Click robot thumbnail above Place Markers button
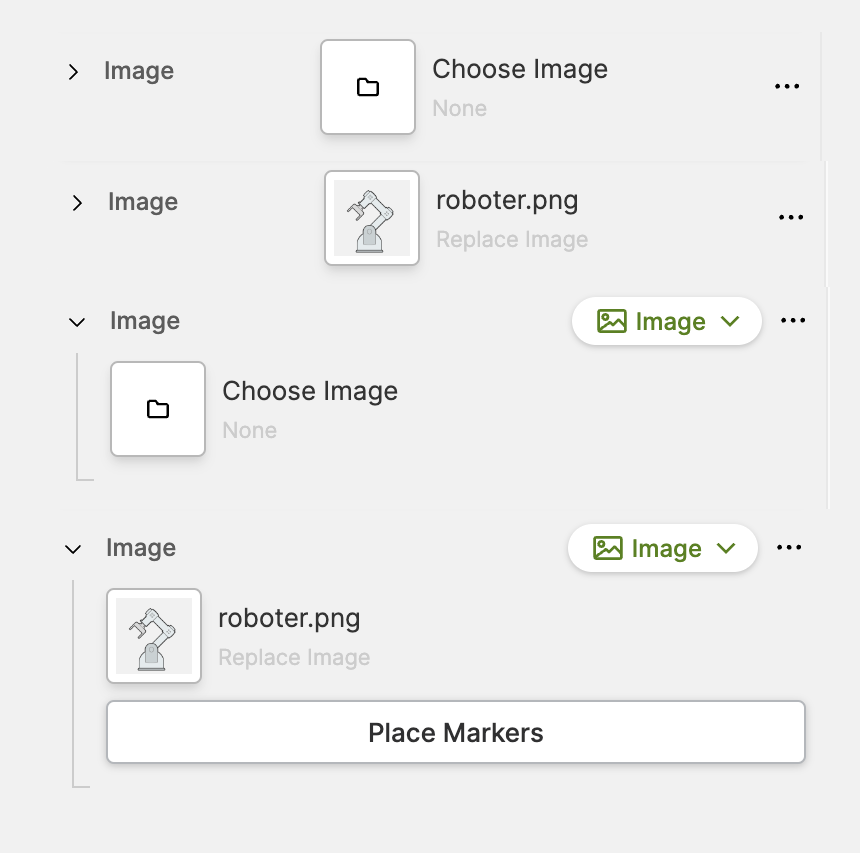860x853 pixels. 154,636
